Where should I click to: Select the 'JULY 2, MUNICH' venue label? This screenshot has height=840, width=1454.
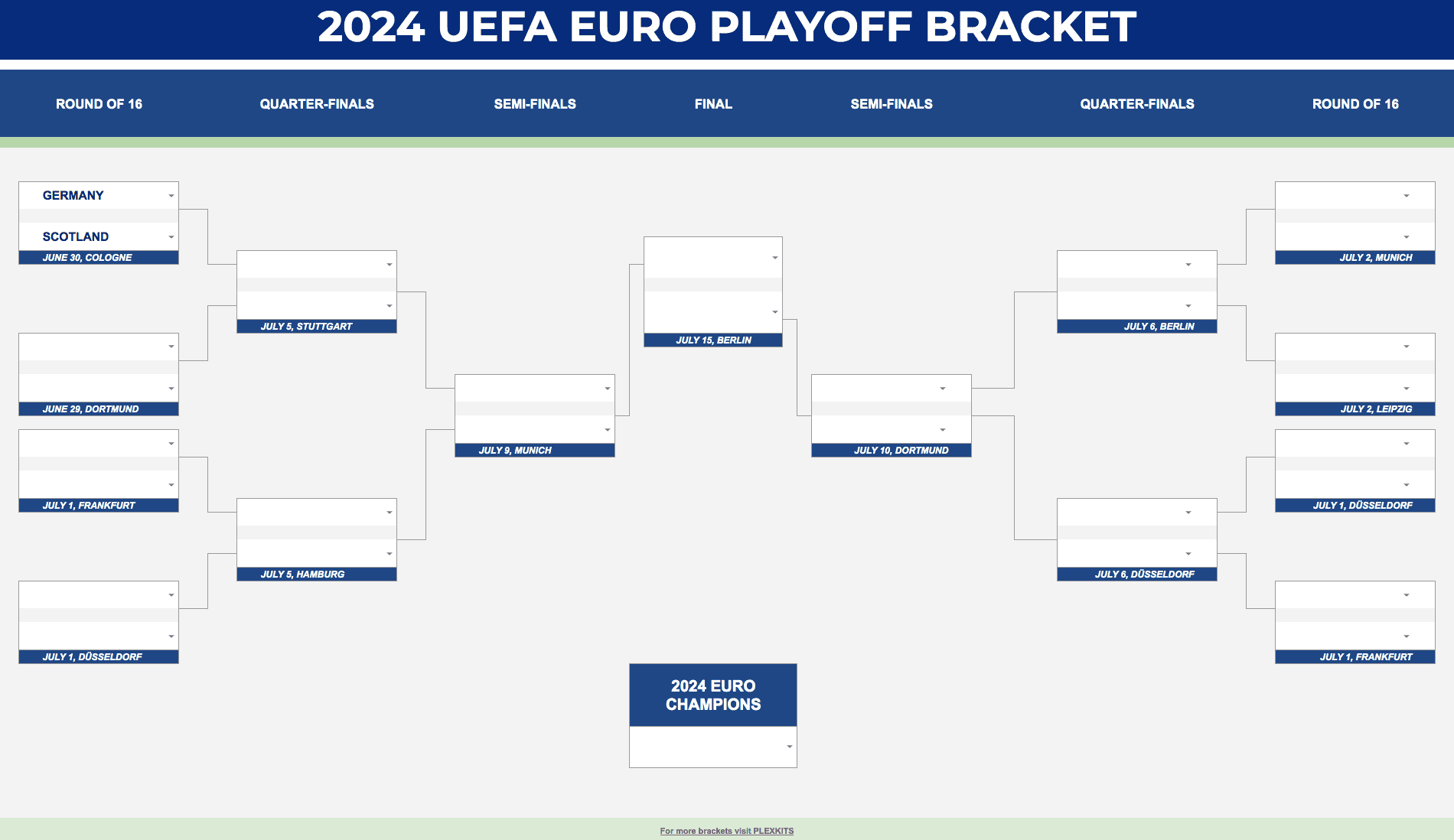pyautogui.click(x=1375, y=258)
